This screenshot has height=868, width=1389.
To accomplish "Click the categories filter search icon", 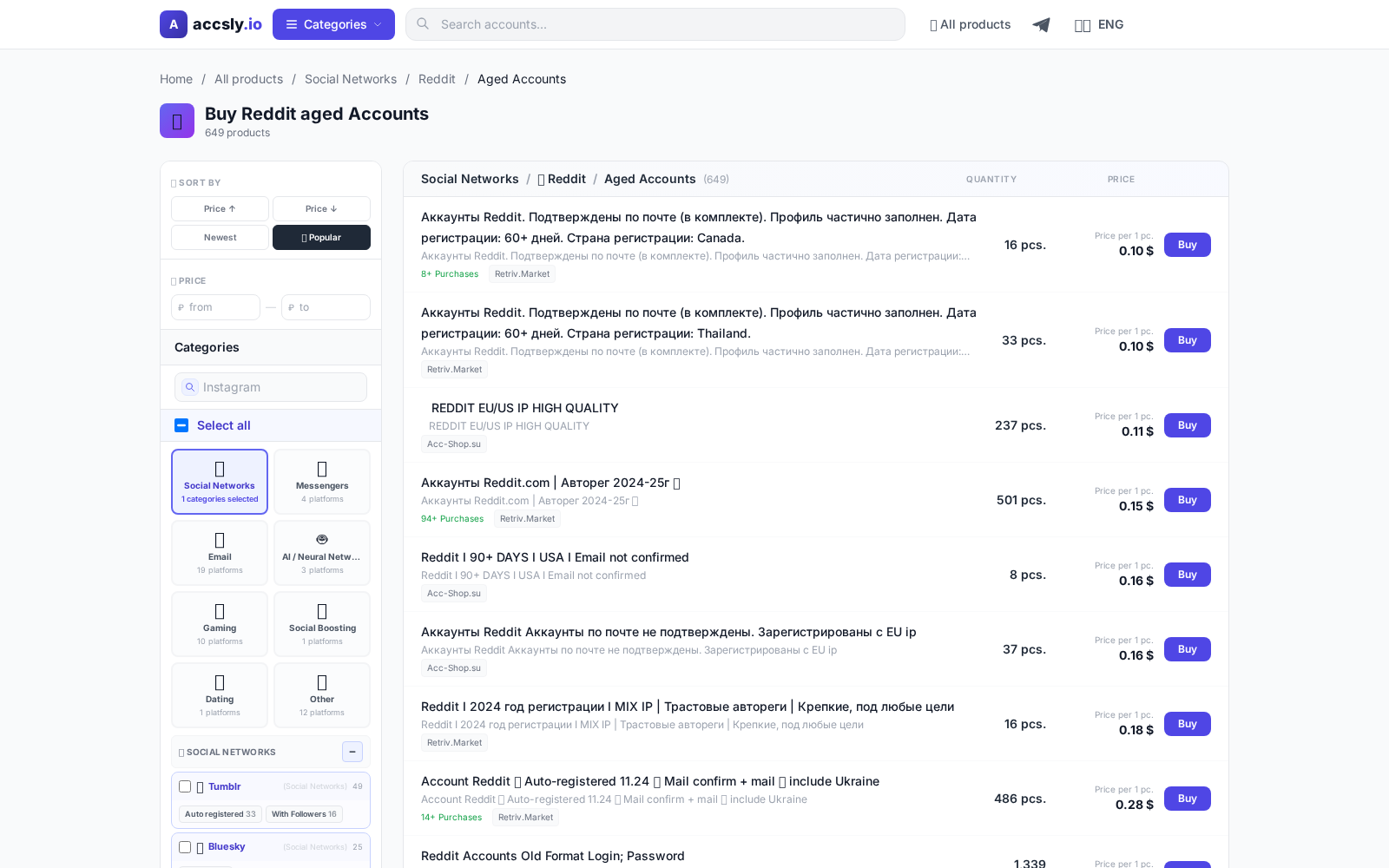I will 189,387.
